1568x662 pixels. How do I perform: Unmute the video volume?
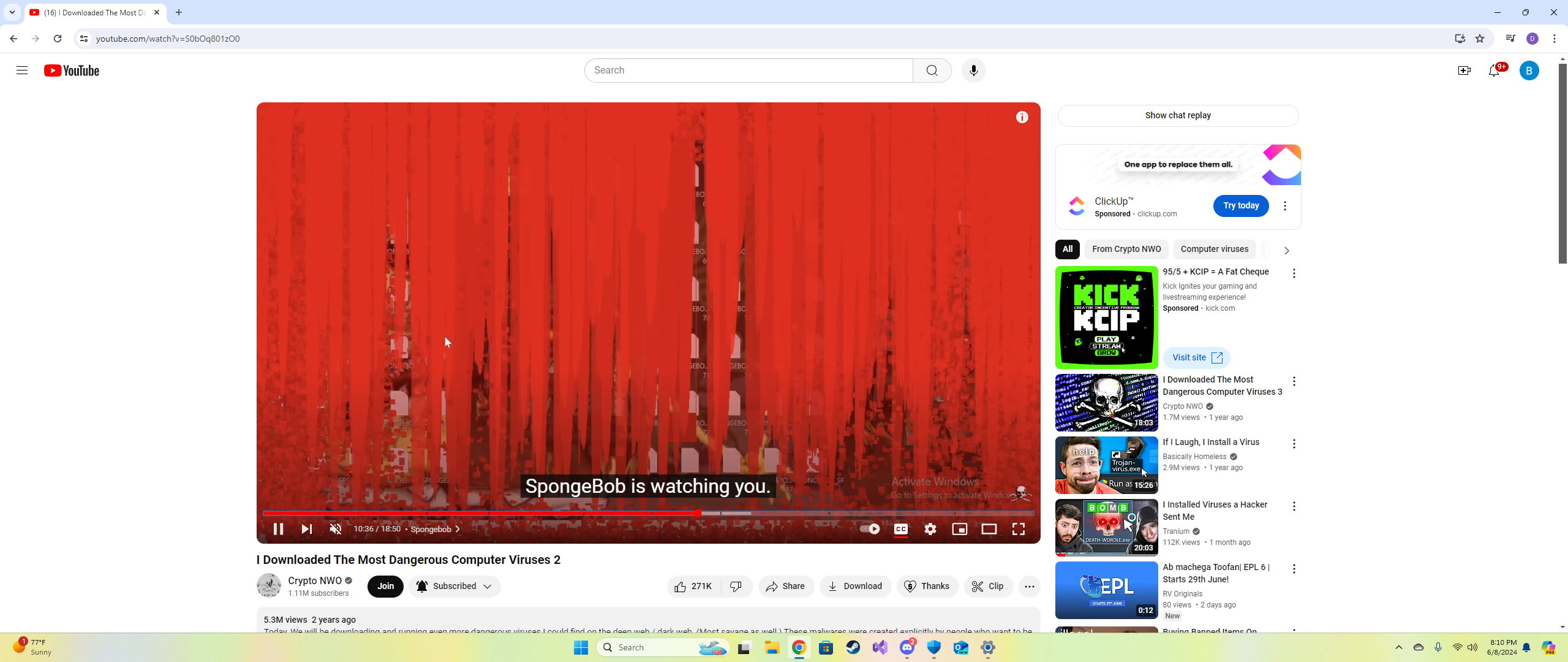click(x=335, y=529)
